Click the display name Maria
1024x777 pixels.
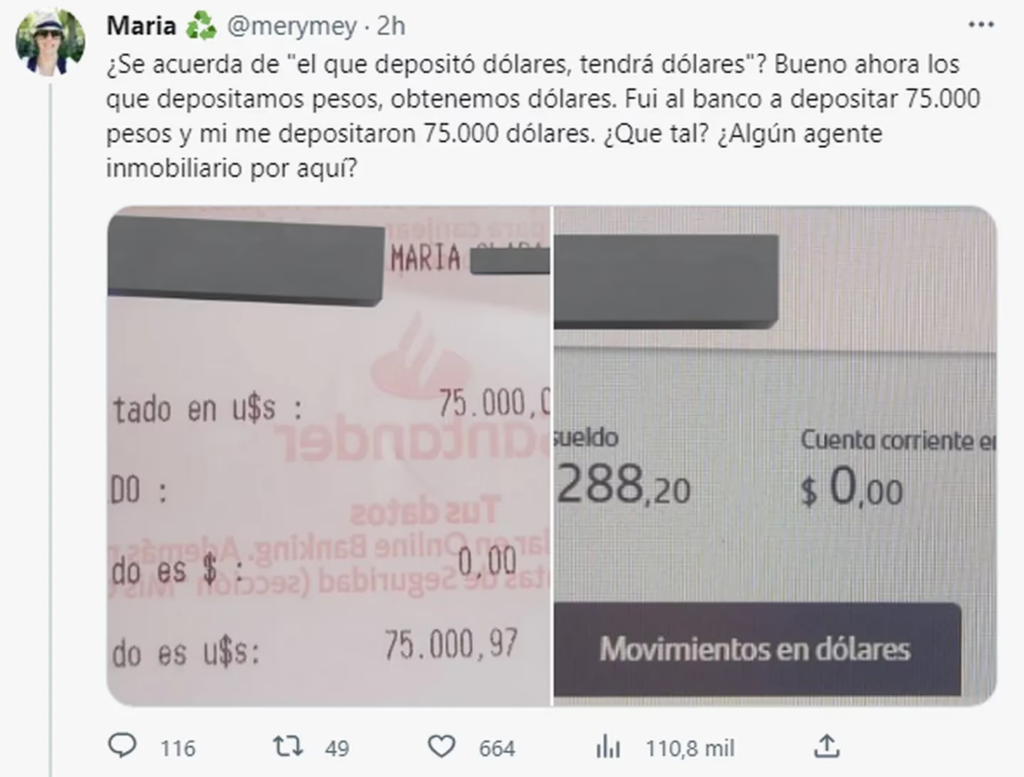point(141,26)
